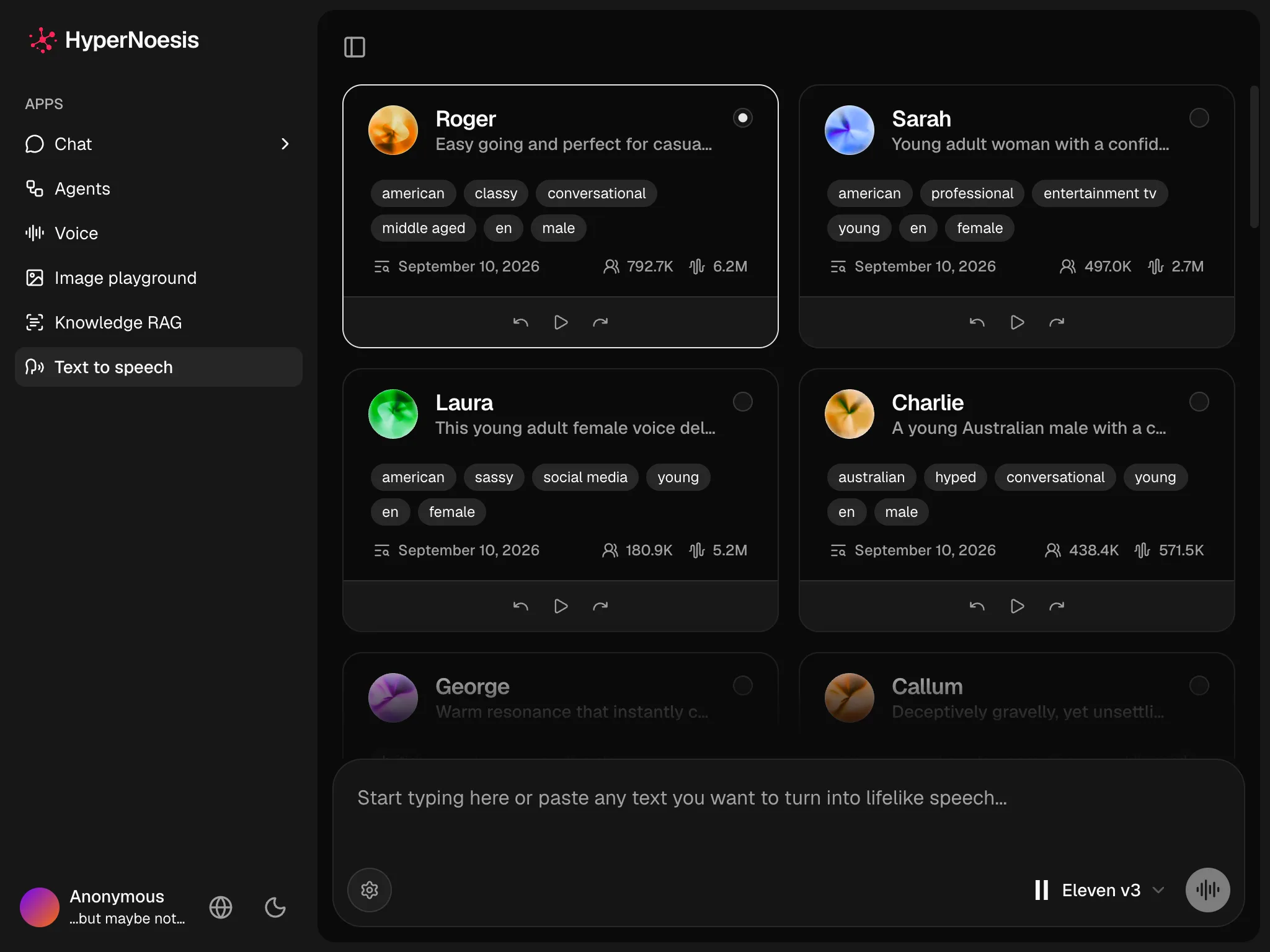Click George's avatar thumbnail
Image resolution: width=1270 pixels, height=952 pixels.
coord(393,698)
